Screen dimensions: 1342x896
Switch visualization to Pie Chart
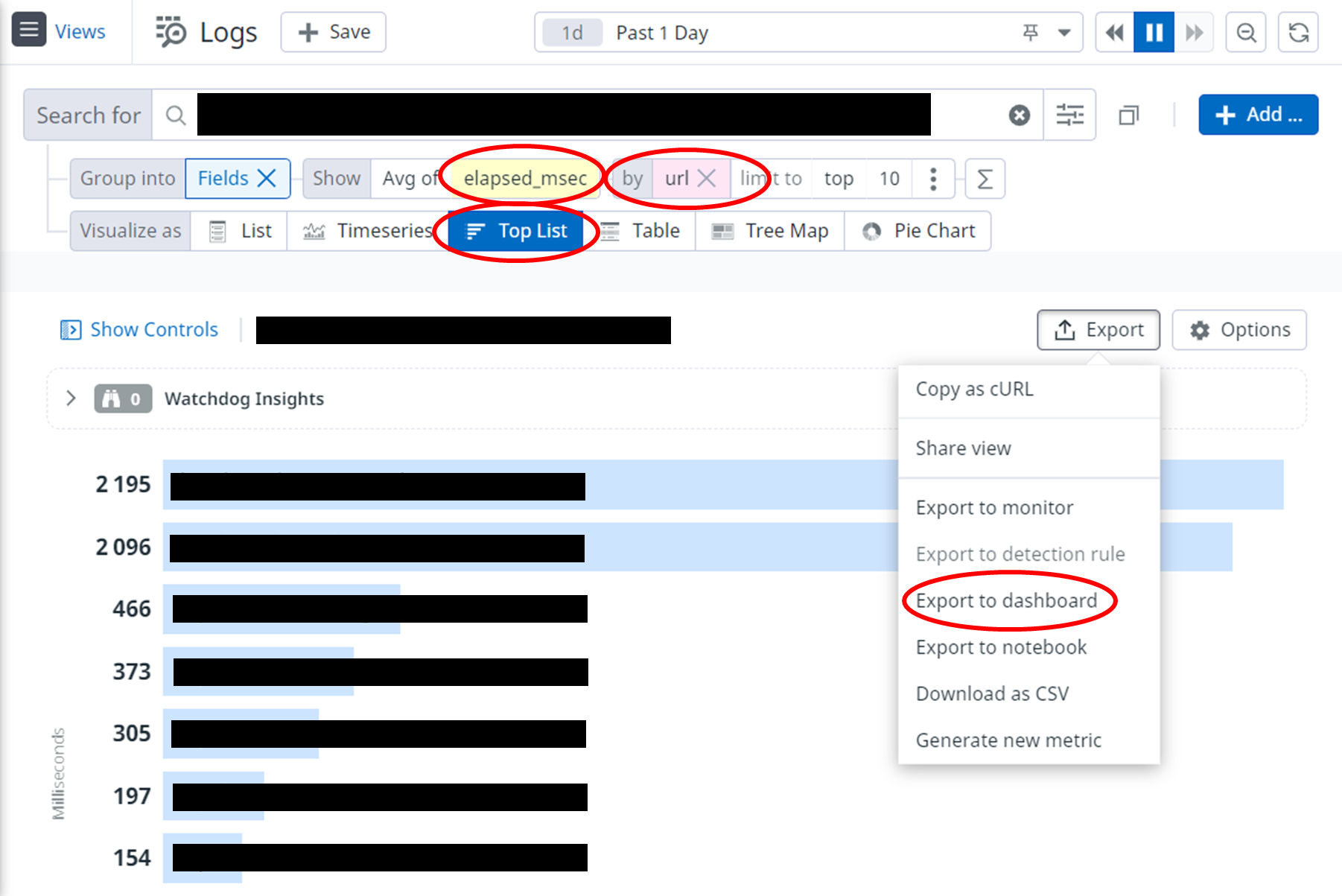click(x=918, y=231)
